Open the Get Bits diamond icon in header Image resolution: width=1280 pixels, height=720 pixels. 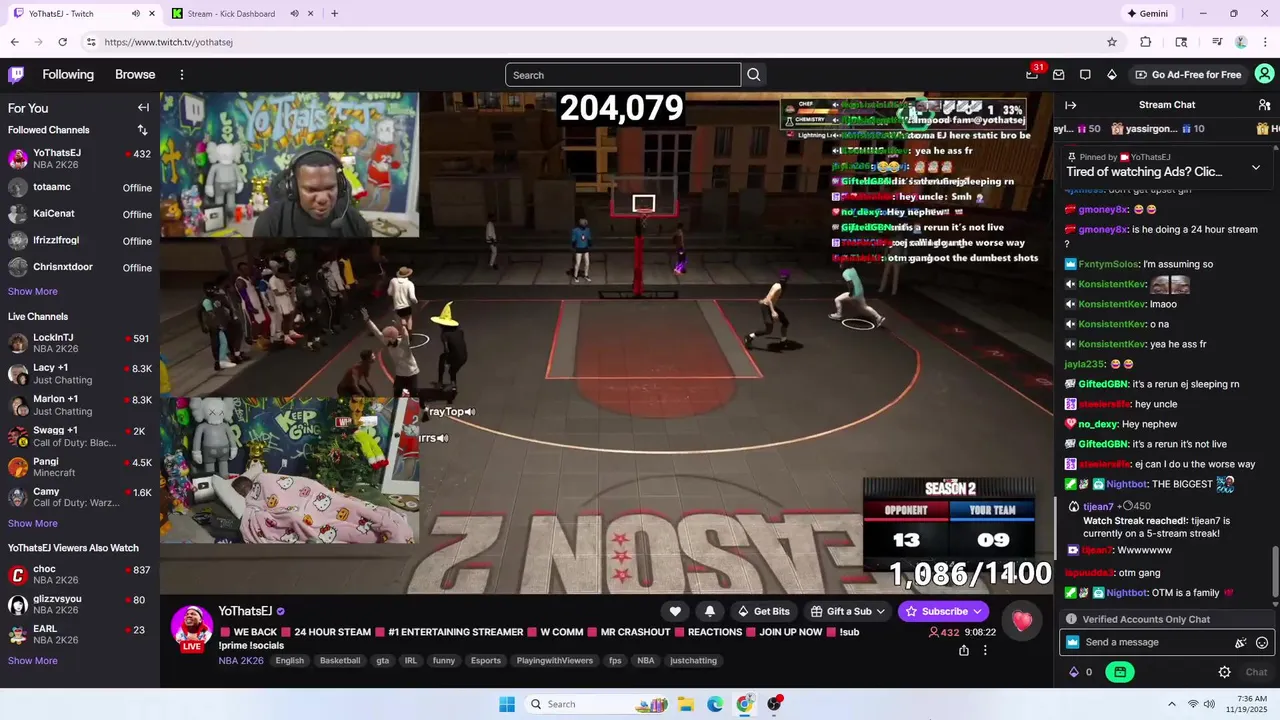pyautogui.click(x=1111, y=75)
